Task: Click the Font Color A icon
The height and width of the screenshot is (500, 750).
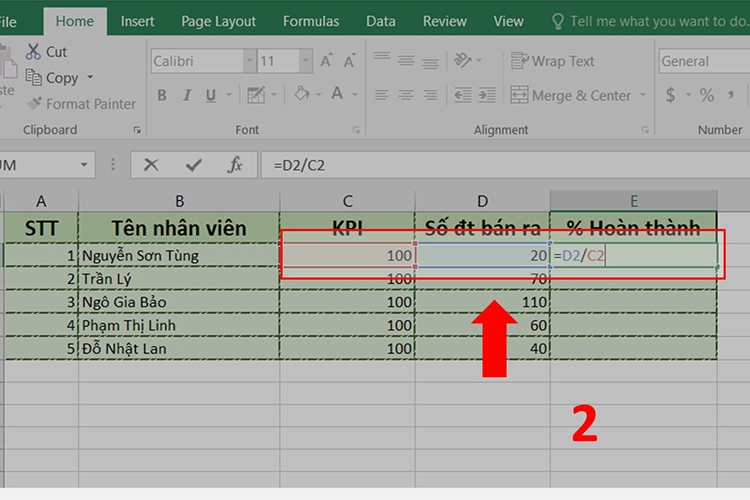Action: [x=337, y=94]
